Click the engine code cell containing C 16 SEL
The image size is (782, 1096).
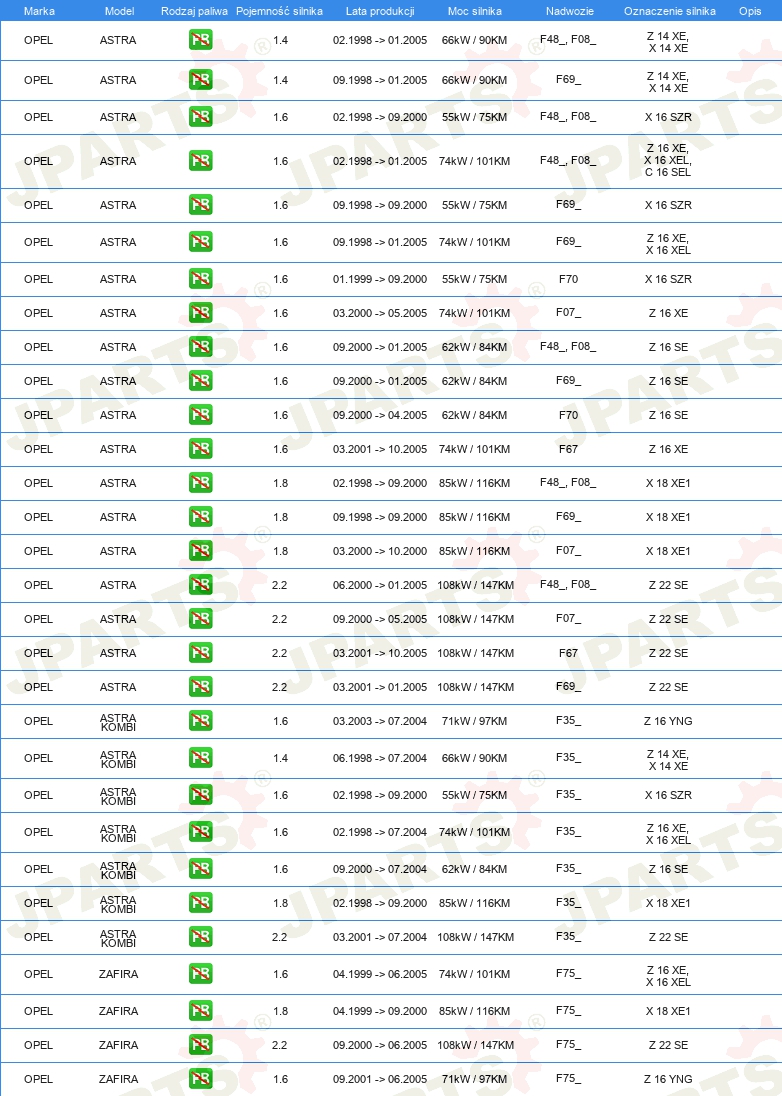[x=668, y=161]
